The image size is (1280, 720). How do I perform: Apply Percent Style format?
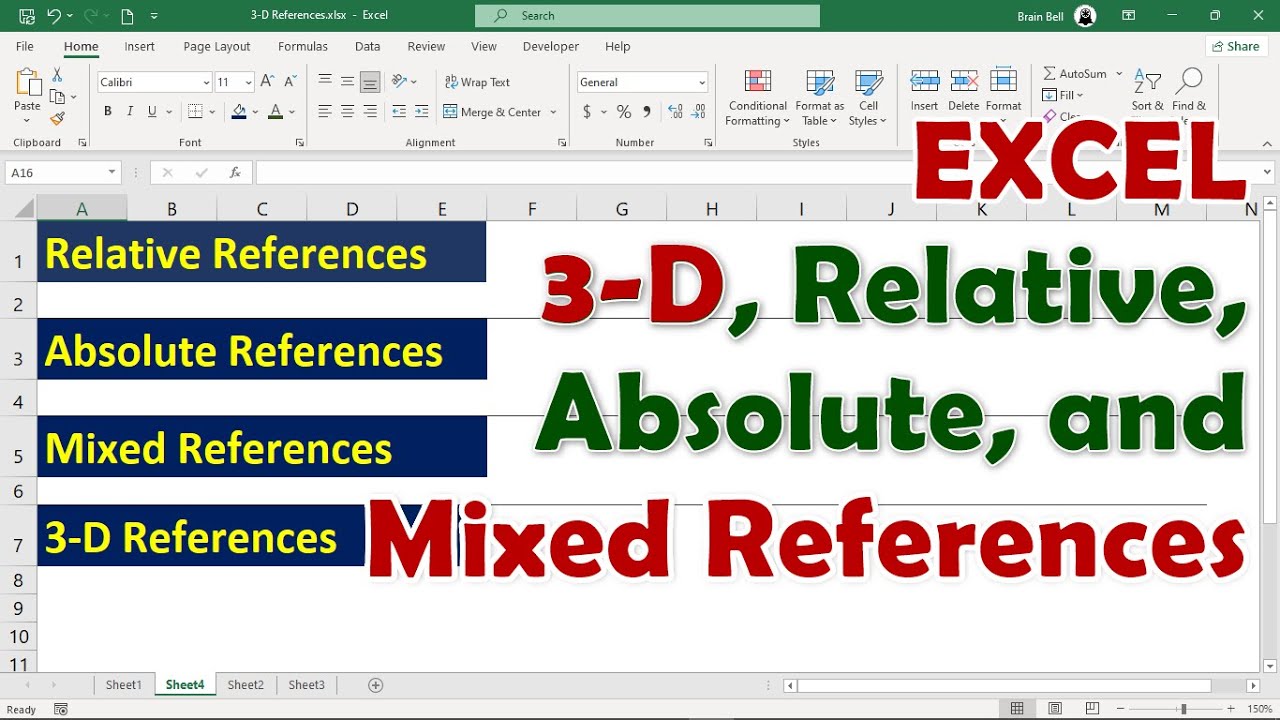(624, 112)
